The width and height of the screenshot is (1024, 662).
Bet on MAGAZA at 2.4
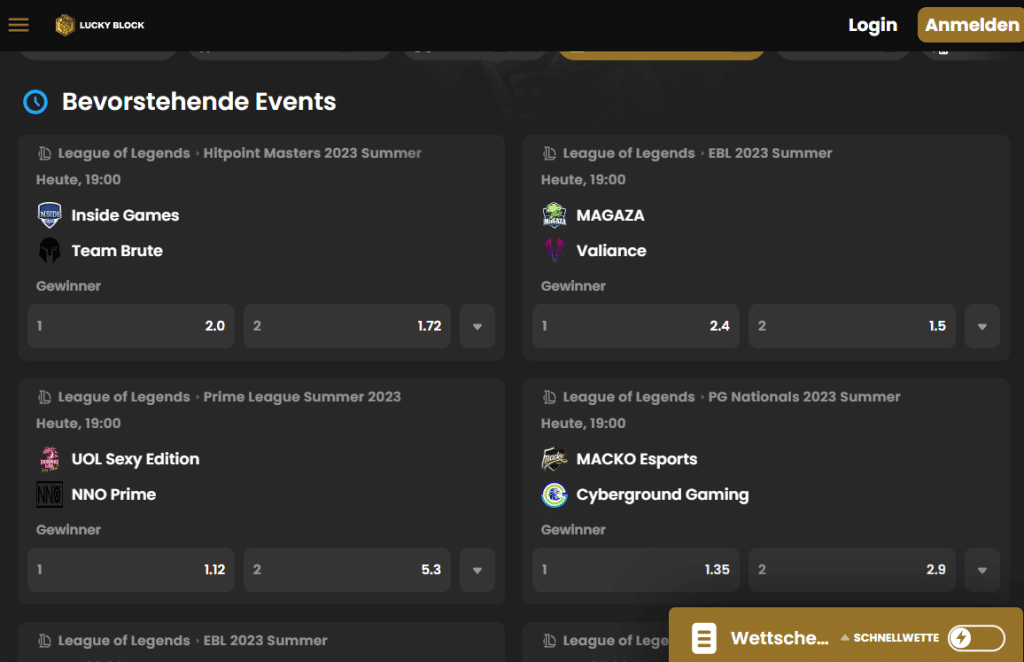point(635,326)
